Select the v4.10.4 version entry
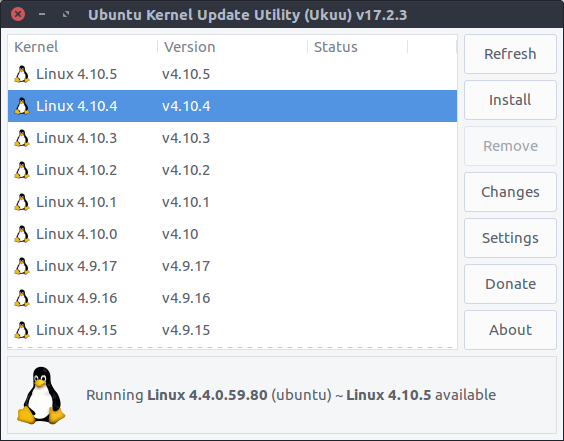The width and height of the screenshot is (564, 441). (186, 106)
